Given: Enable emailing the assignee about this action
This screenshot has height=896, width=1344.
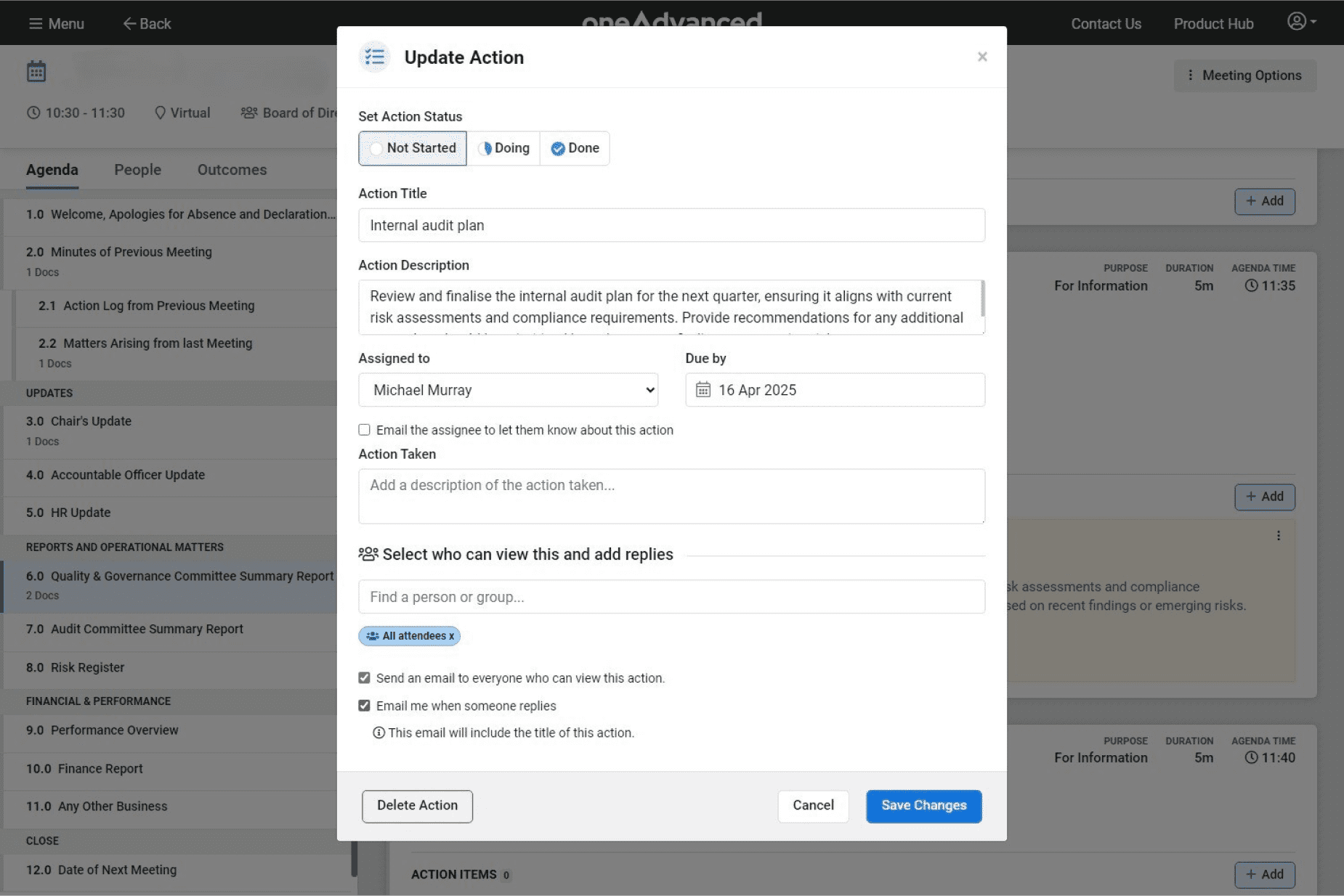Looking at the screenshot, I should click(364, 430).
